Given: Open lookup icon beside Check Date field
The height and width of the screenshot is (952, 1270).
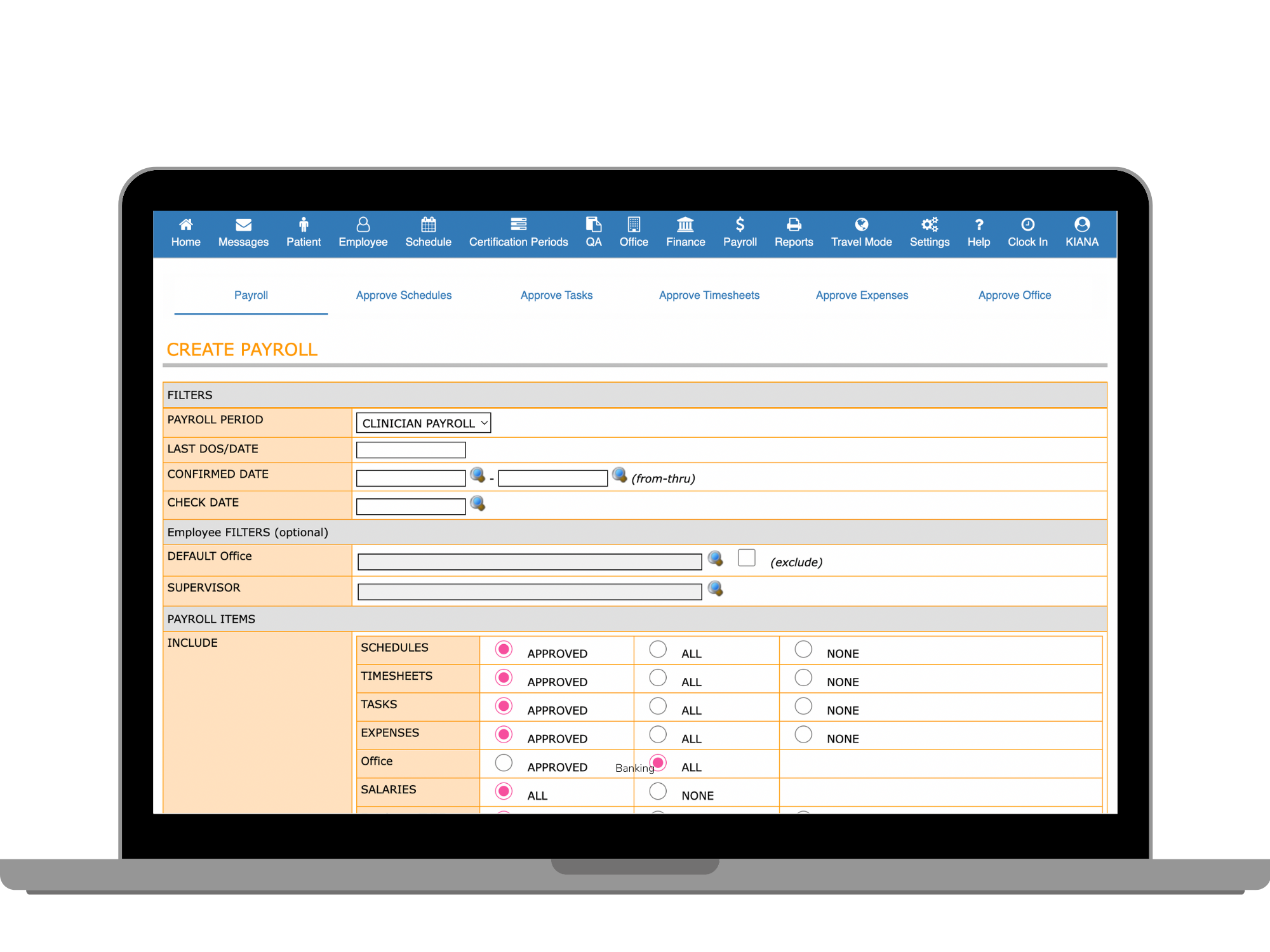Looking at the screenshot, I should [478, 504].
